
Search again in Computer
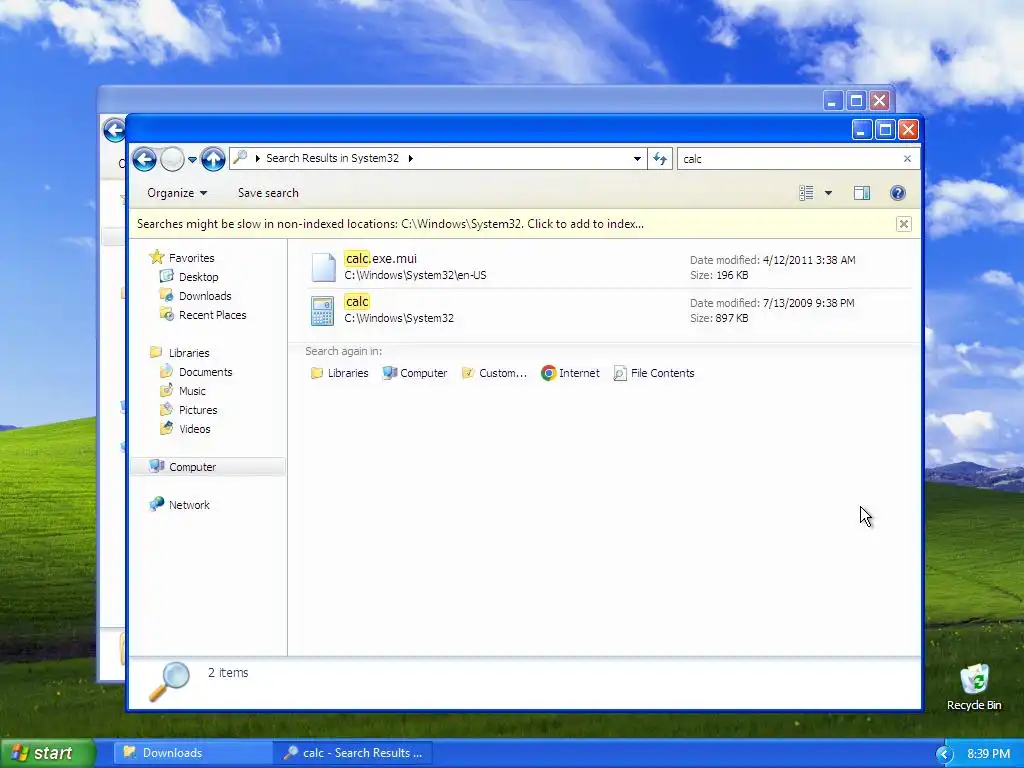click(x=415, y=373)
